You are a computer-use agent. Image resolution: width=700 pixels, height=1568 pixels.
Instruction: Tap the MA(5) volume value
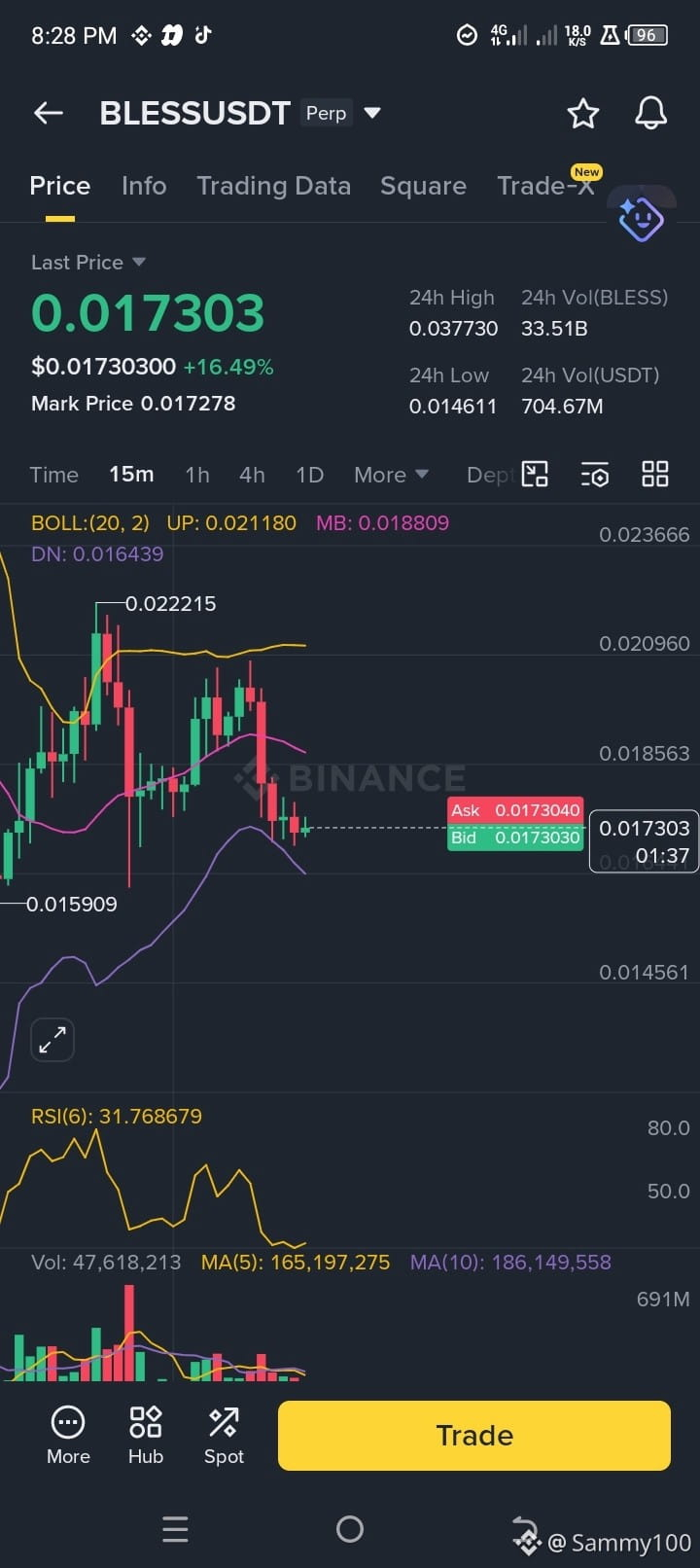coord(296,1263)
